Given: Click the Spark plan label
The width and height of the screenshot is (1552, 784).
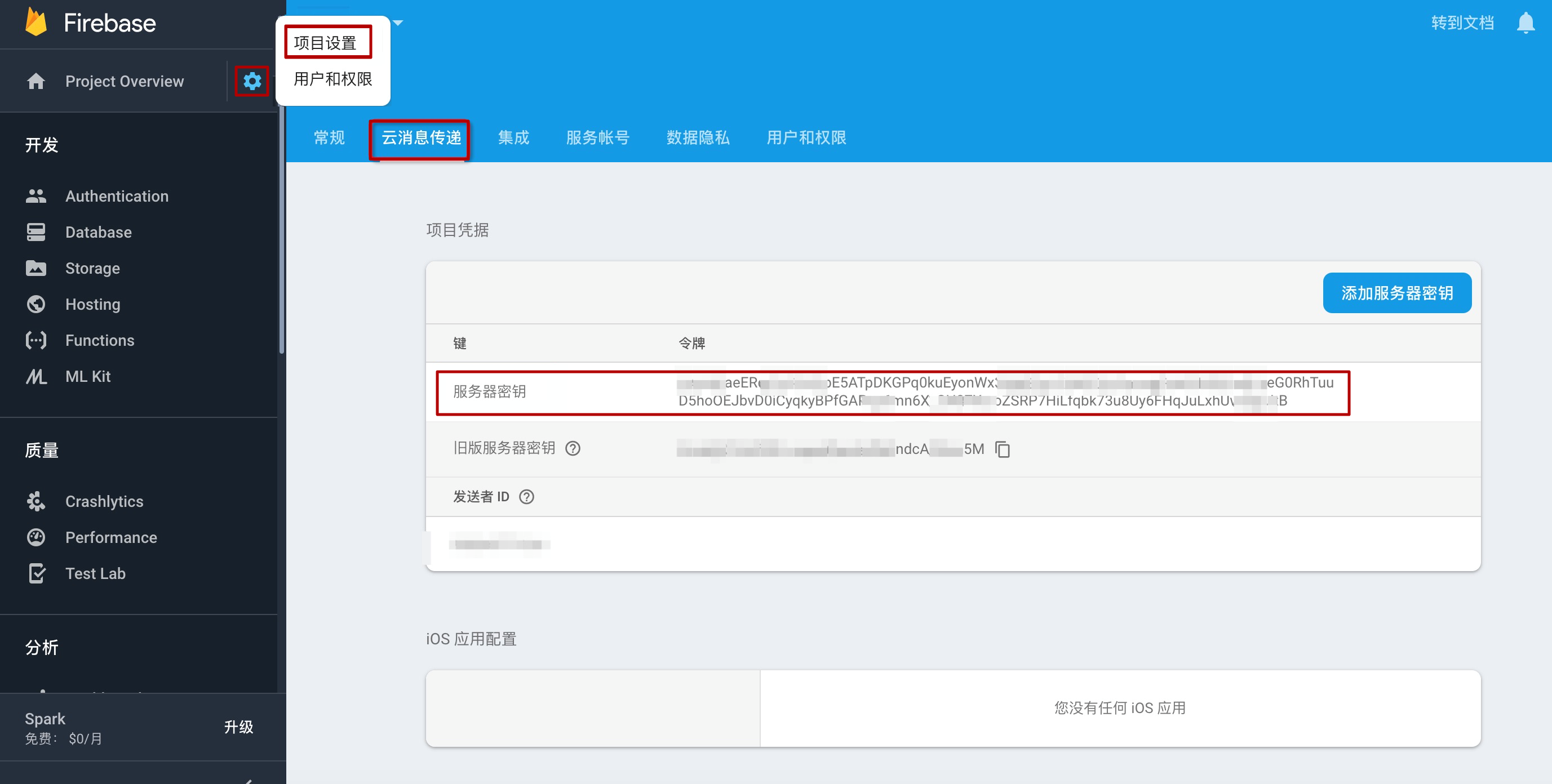Looking at the screenshot, I should 45,718.
